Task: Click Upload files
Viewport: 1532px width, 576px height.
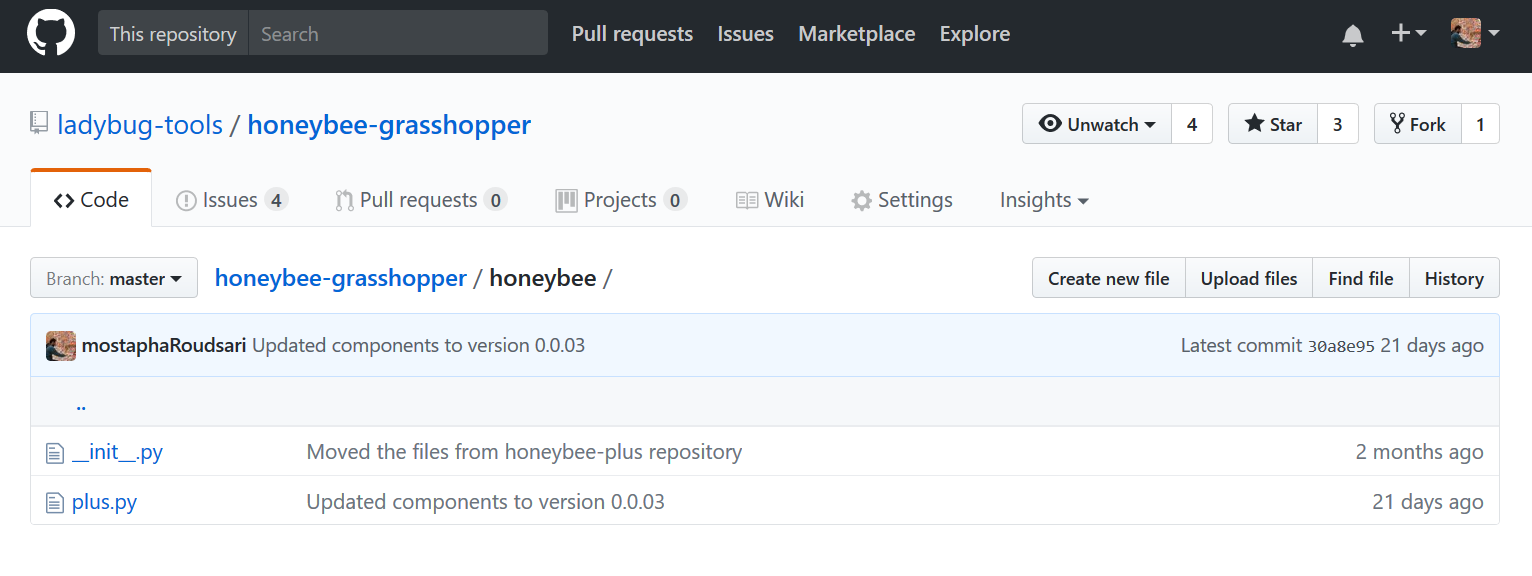Action: [1249, 278]
